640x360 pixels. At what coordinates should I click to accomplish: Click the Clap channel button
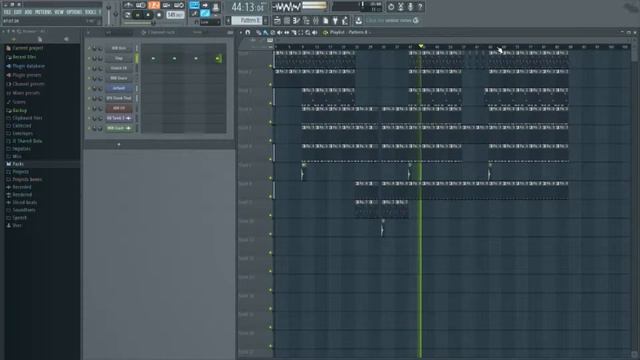click(119, 58)
